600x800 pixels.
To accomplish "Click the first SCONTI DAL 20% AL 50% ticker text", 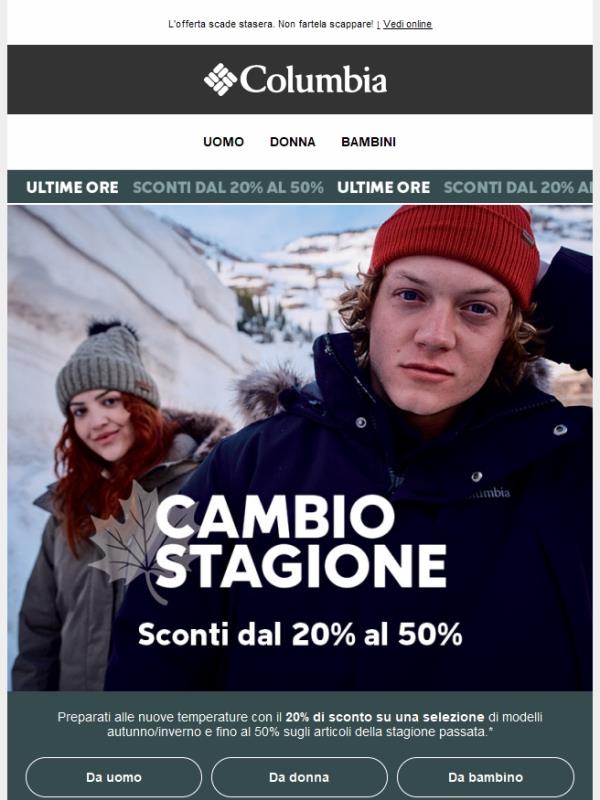I will coord(228,187).
